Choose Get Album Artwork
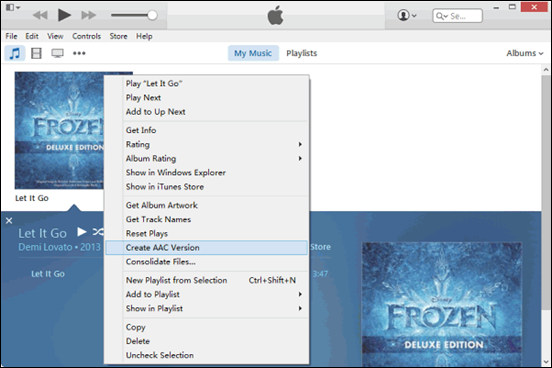552x368 pixels. (207, 205)
